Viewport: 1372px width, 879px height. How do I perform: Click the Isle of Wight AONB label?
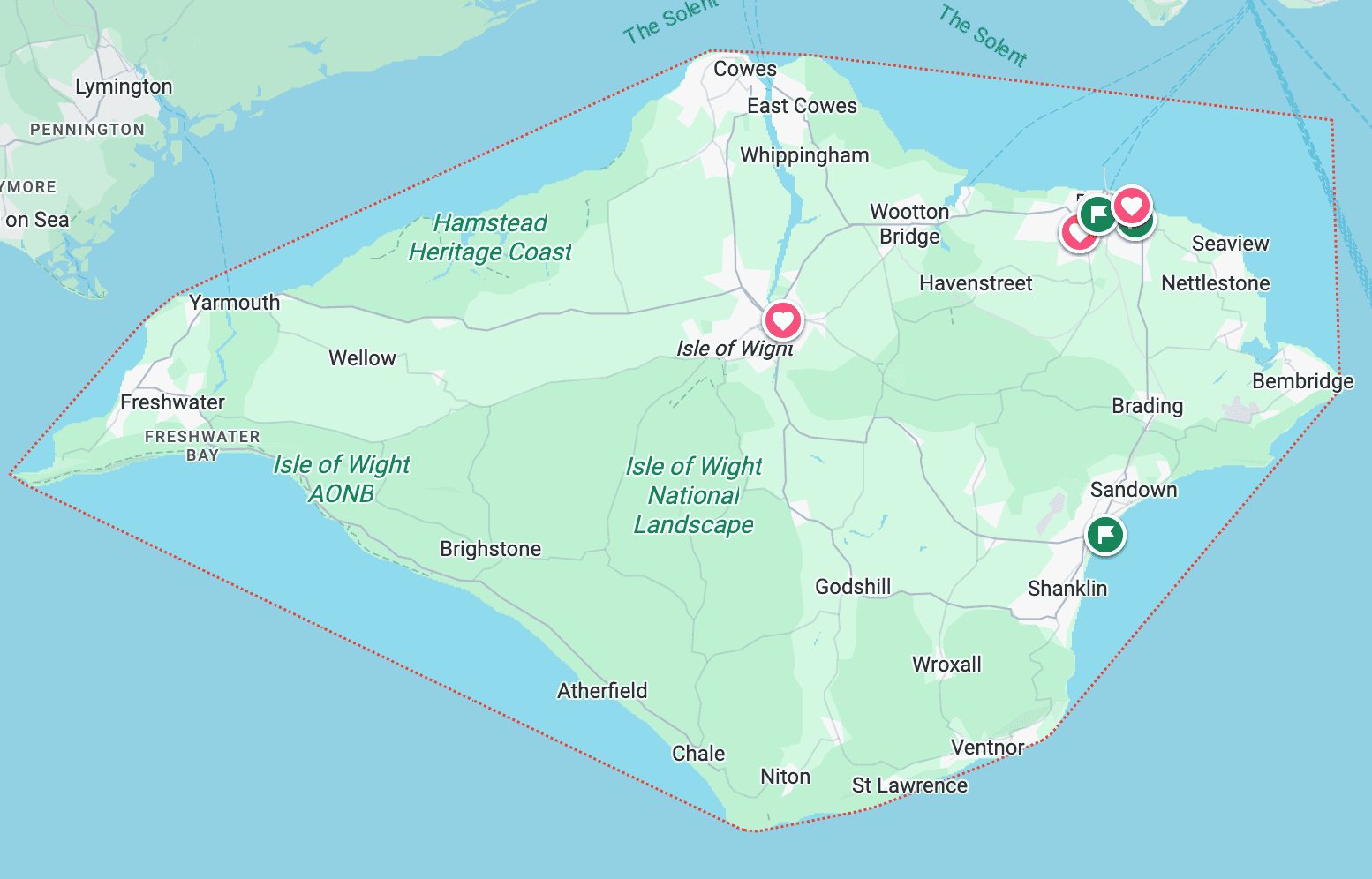(342, 478)
